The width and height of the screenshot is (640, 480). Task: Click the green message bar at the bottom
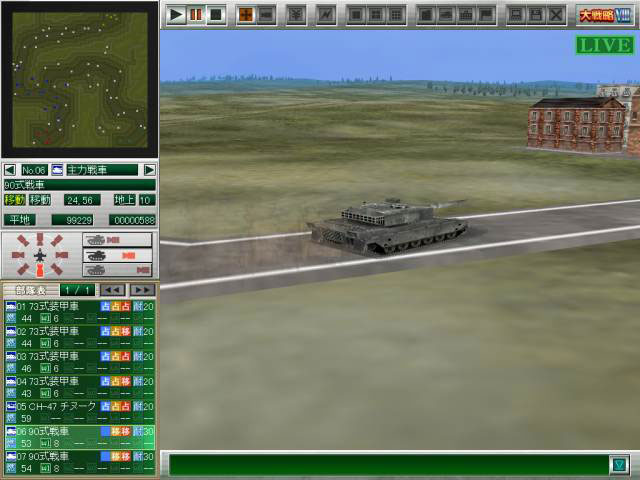pos(389,464)
